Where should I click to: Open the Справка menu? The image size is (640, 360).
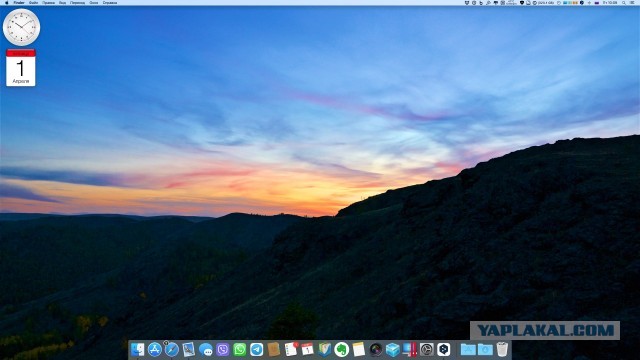pos(110,2)
